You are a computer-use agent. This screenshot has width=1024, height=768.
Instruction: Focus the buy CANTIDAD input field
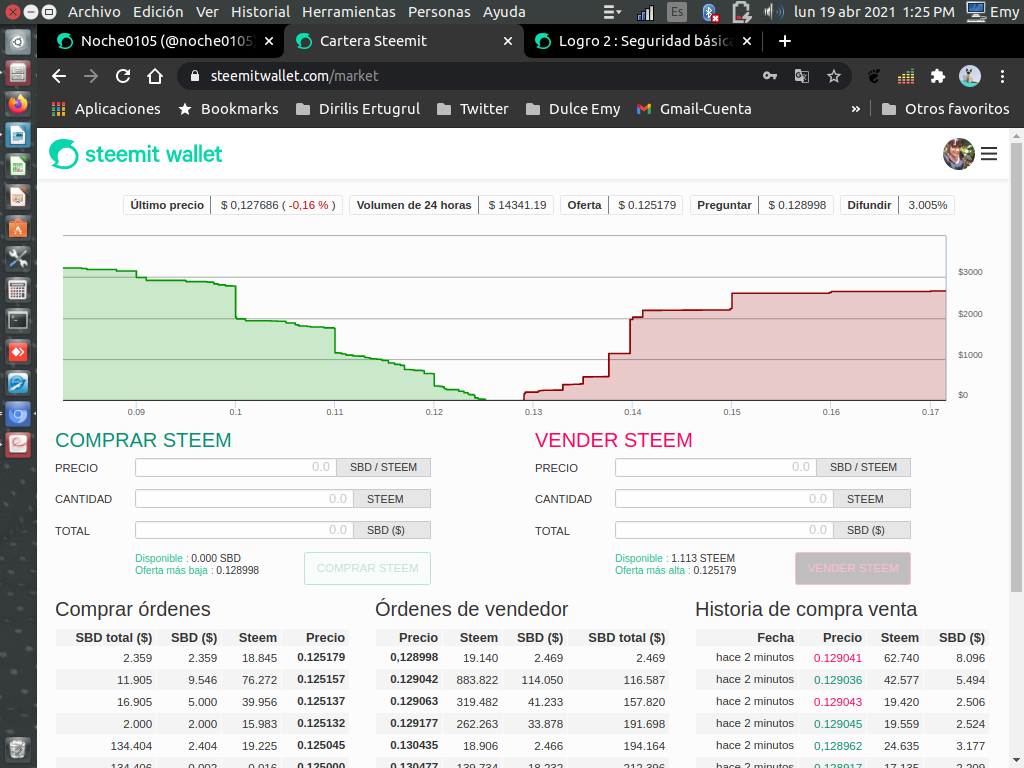(x=244, y=499)
